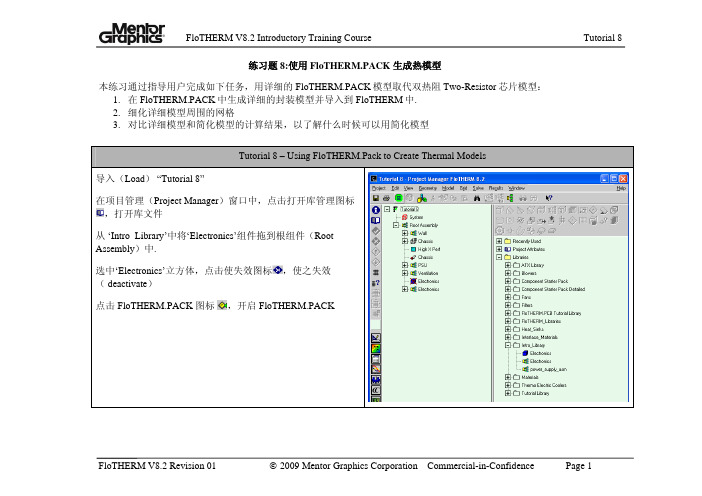Select the Interface_Materials folder
The width and height of the screenshot is (702, 496).
[539, 337]
